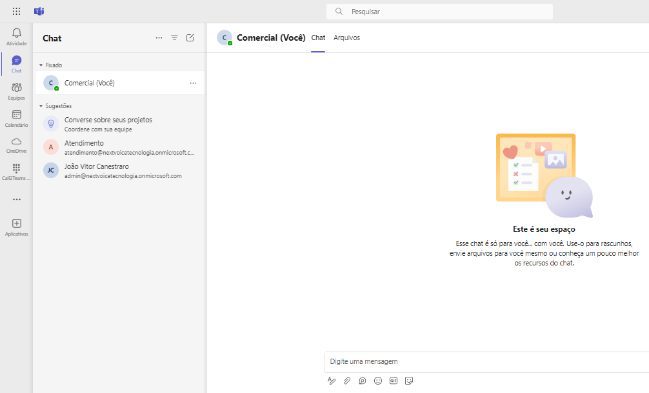Start a new chat with compose icon
Screen dimensions: 649x393
[x=190, y=38]
